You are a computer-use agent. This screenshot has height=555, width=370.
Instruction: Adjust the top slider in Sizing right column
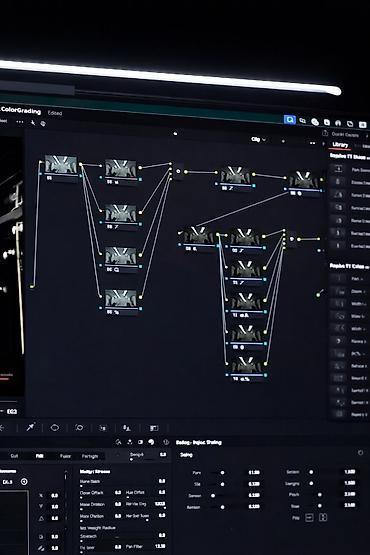(x=312, y=472)
